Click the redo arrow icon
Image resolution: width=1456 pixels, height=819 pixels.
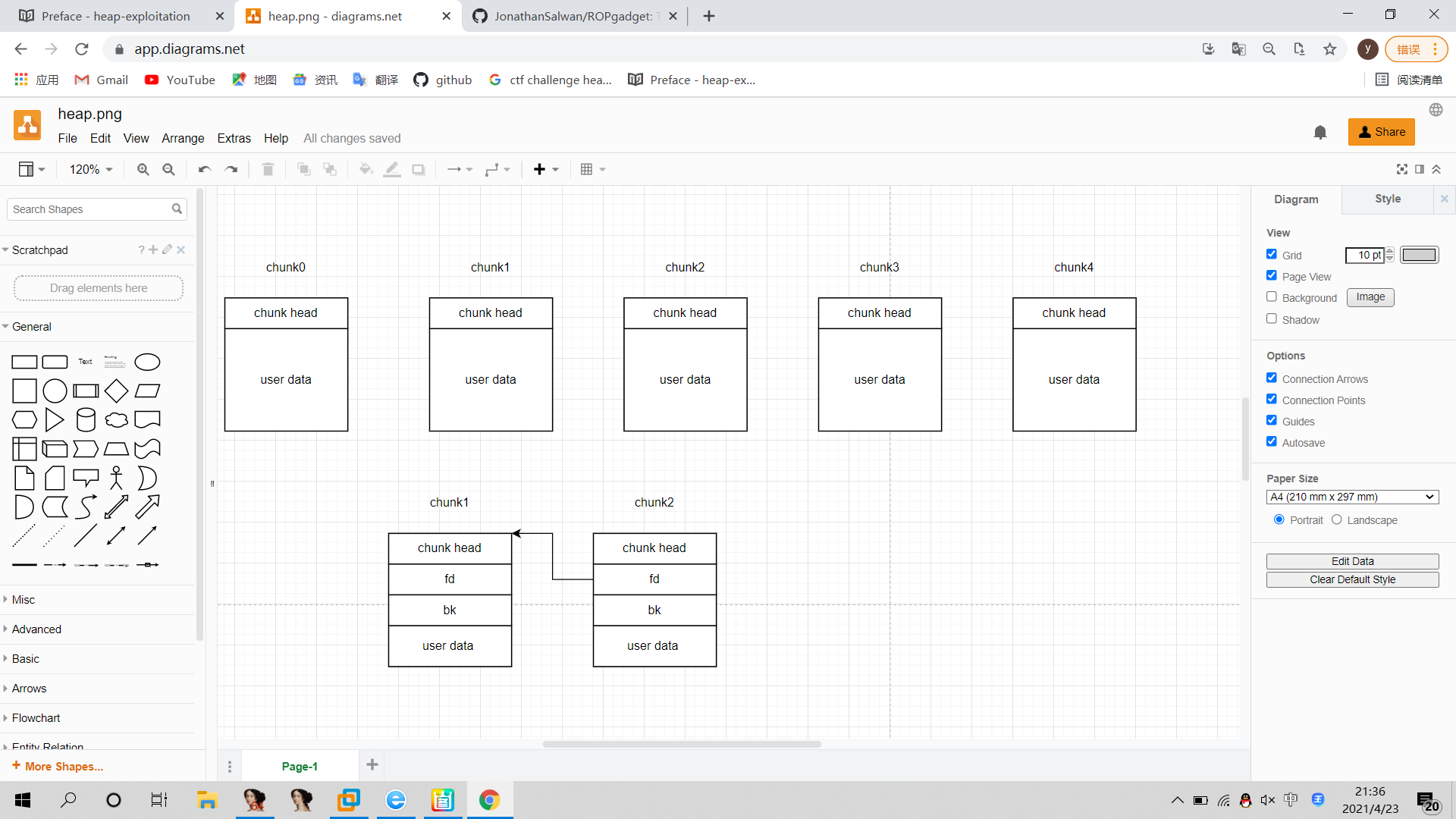tap(231, 169)
